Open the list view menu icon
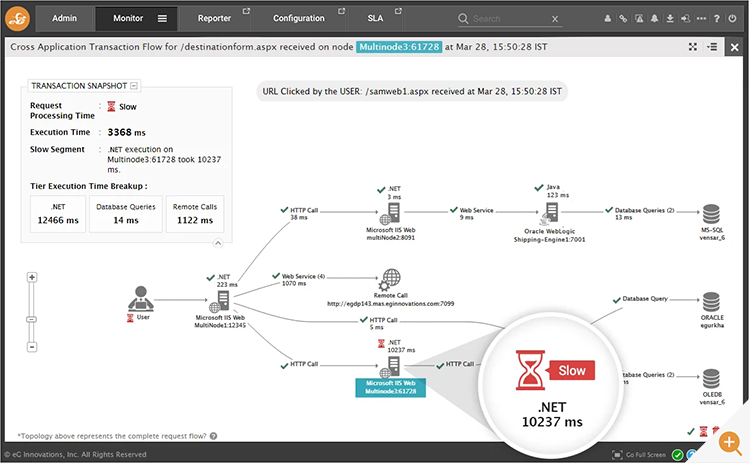The width and height of the screenshot is (750, 463). (x=712, y=47)
